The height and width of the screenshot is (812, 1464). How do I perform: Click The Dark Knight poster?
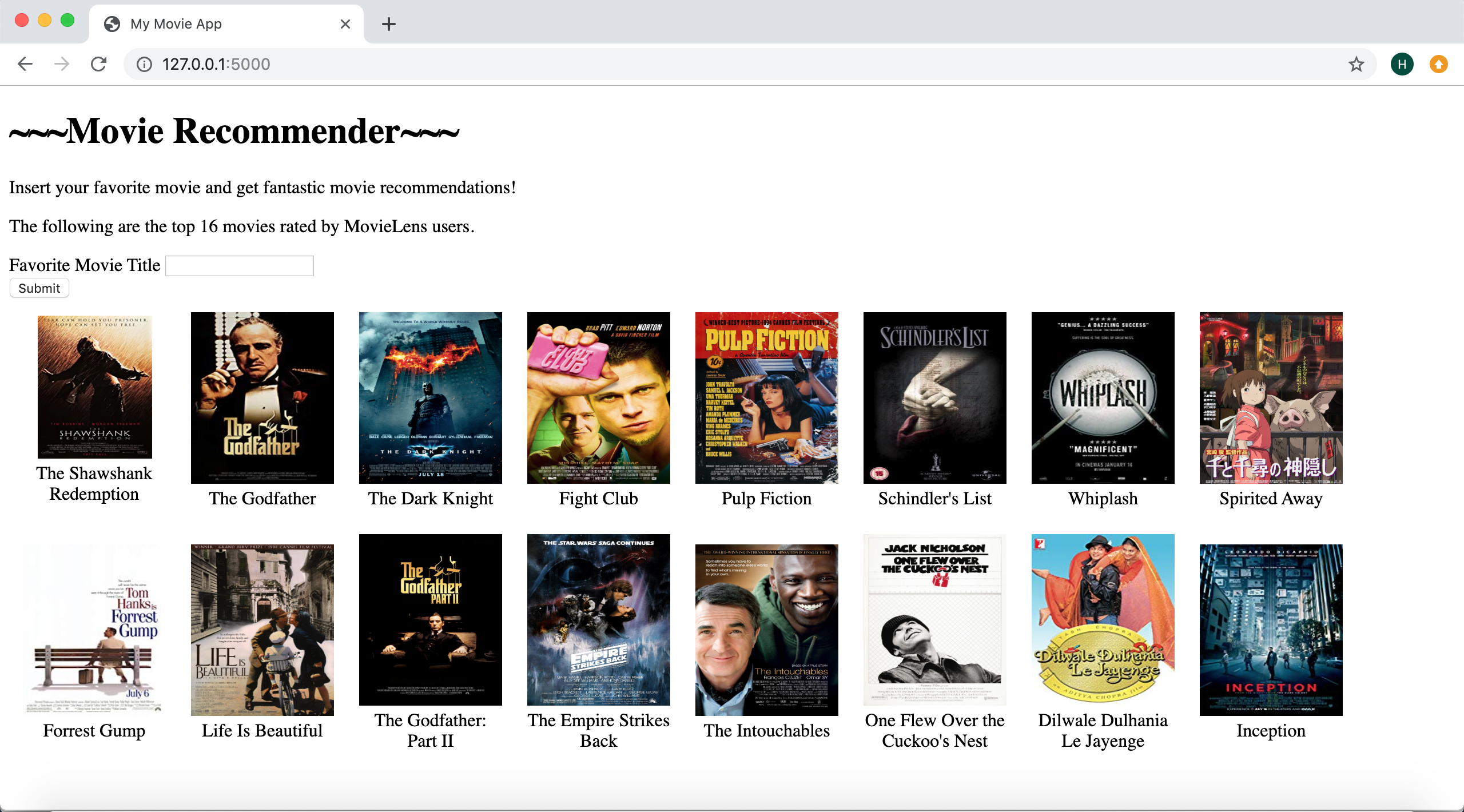[430, 397]
